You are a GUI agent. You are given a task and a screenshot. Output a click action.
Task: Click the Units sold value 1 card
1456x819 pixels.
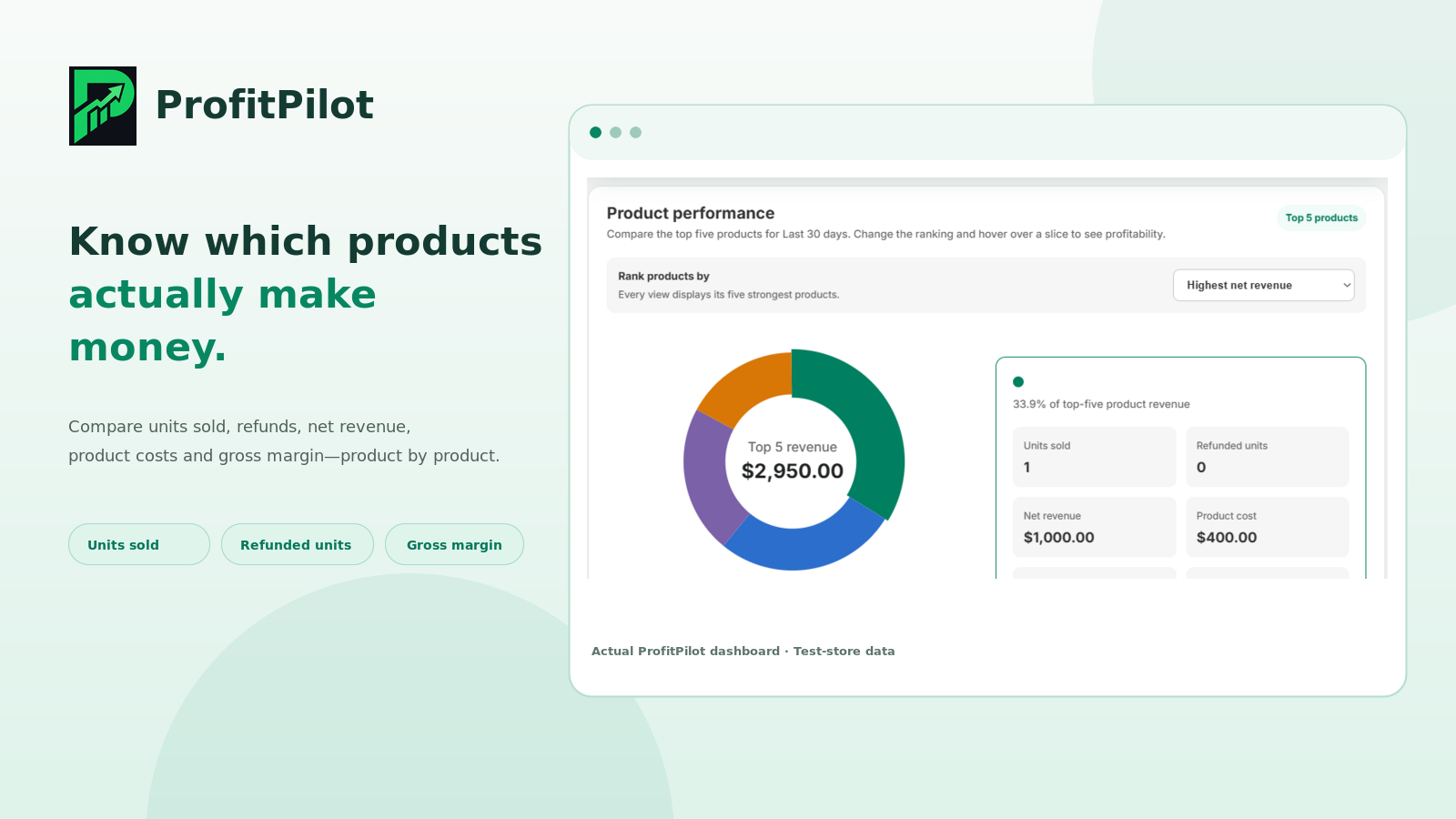coord(1095,457)
